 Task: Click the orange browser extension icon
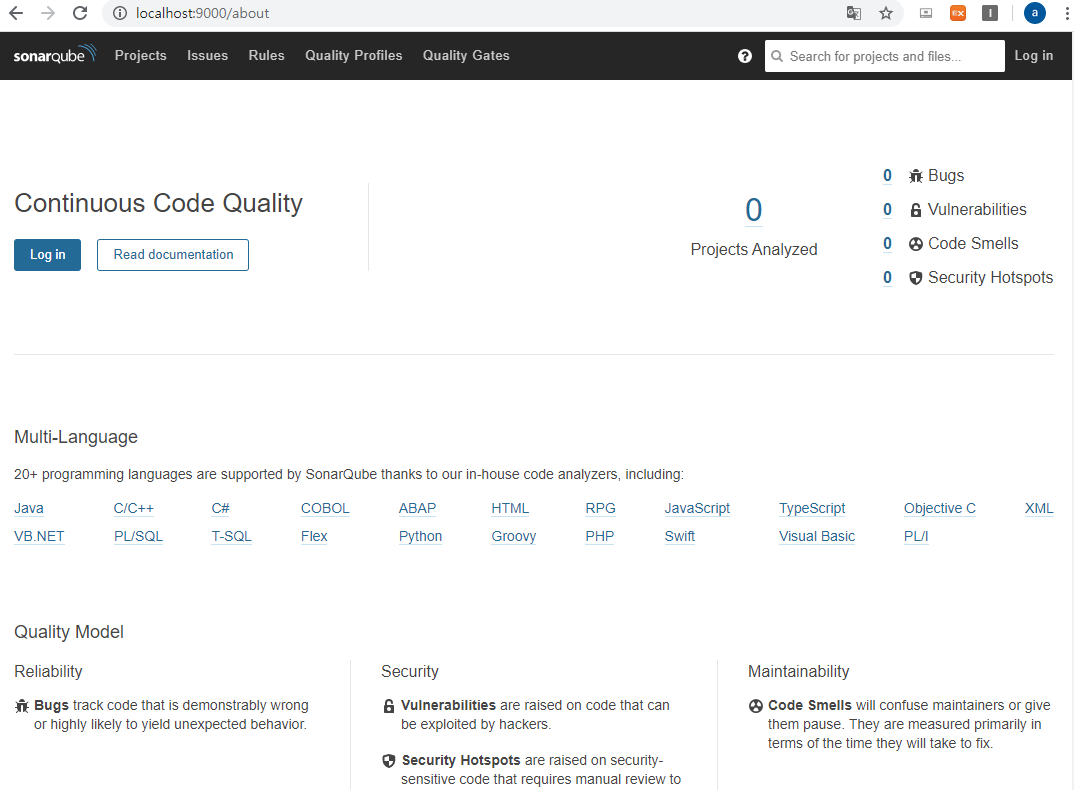point(958,13)
